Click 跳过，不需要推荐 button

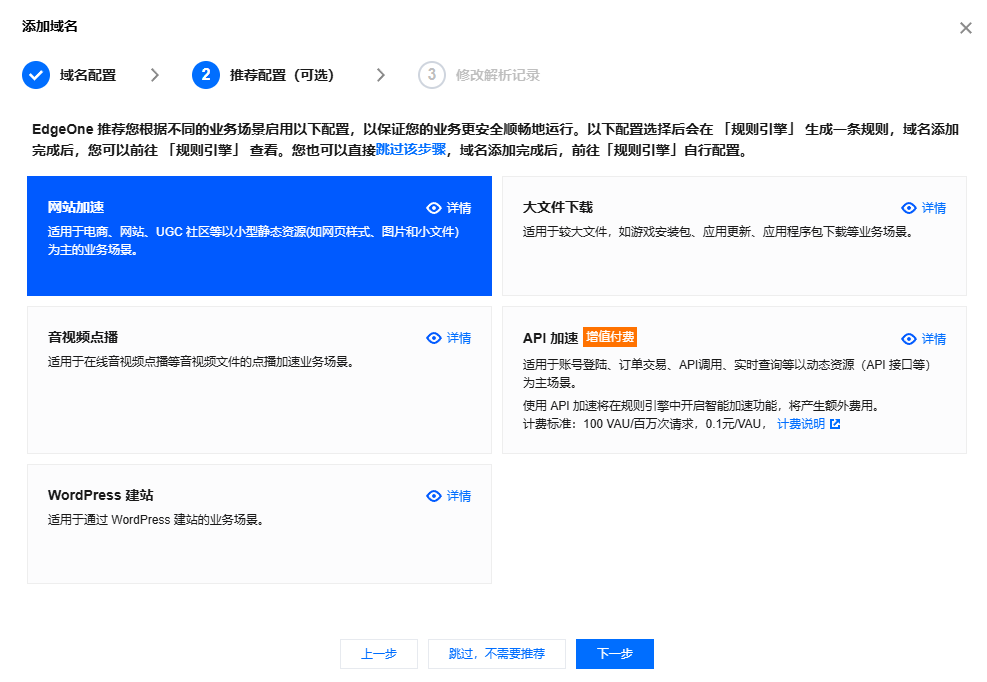[497, 654]
